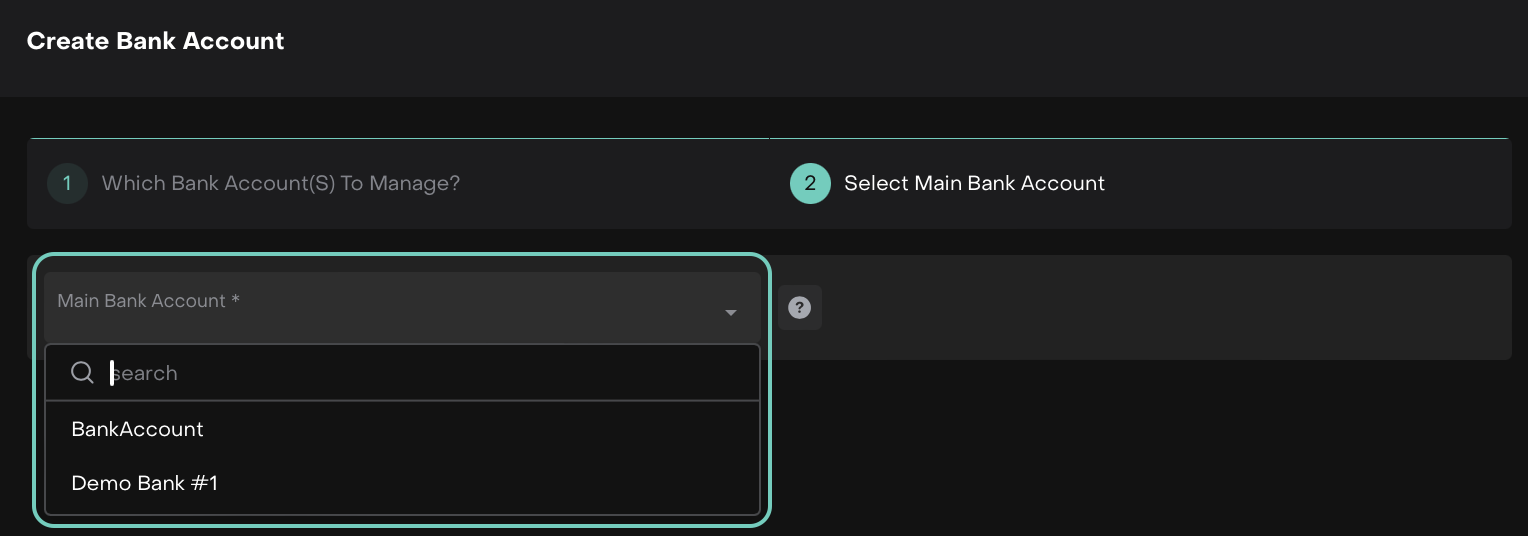Click the Create Bank Account heading
The image size is (1528, 536).
coord(156,41)
